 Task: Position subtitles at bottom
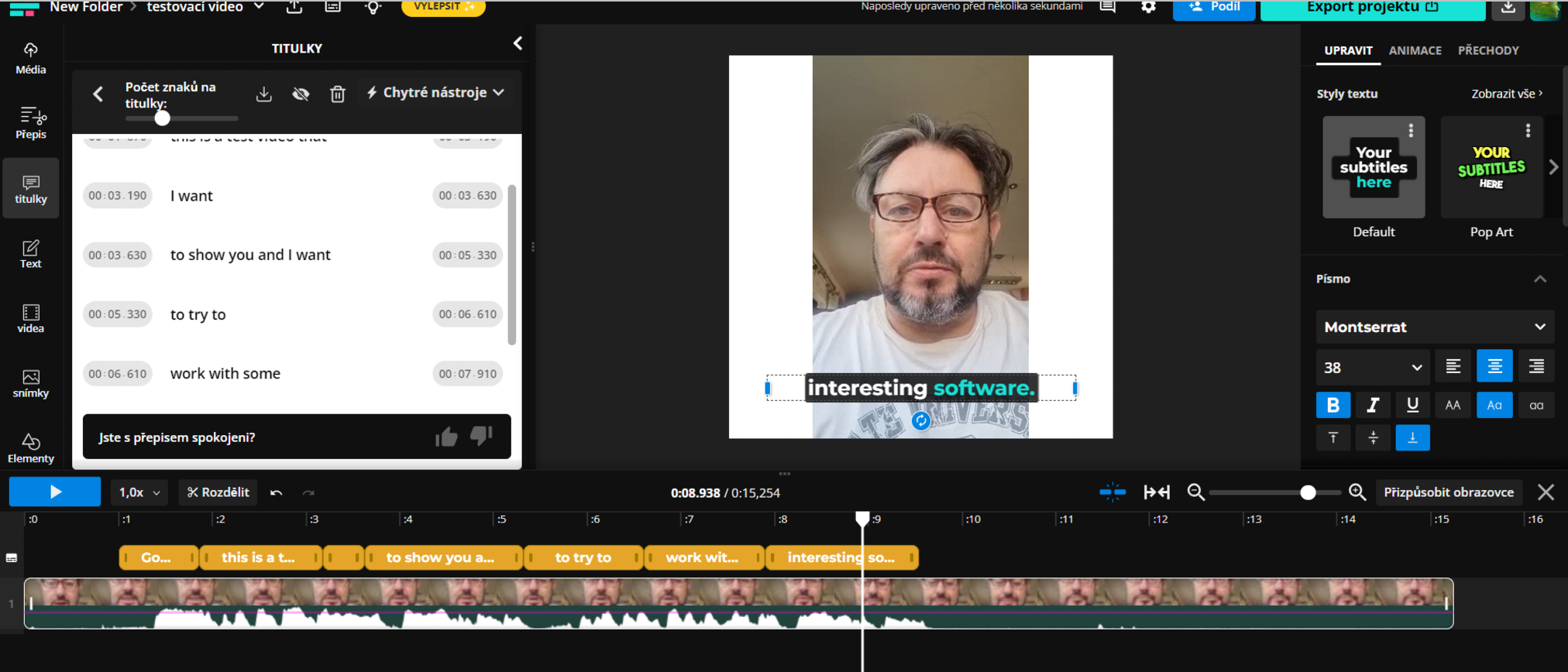click(1412, 437)
